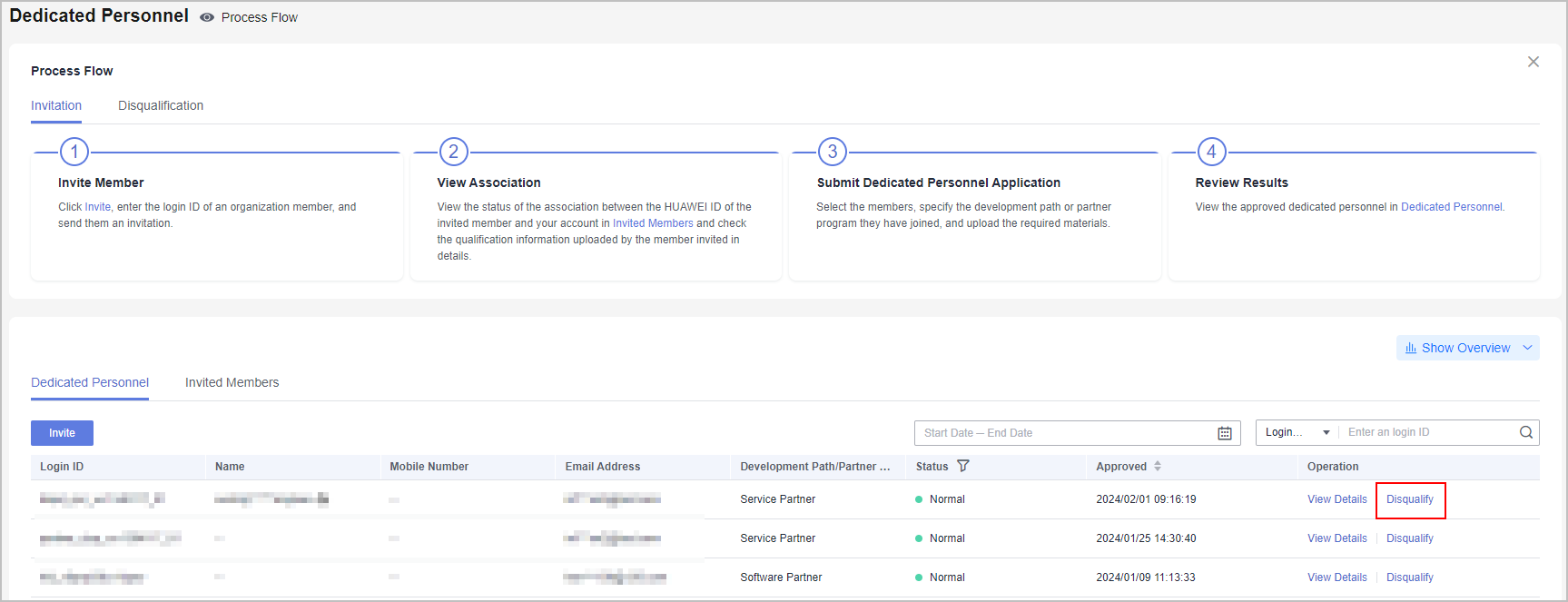Click the Process Flow label beside the title
The height and width of the screenshot is (602, 1568).
coord(260,17)
